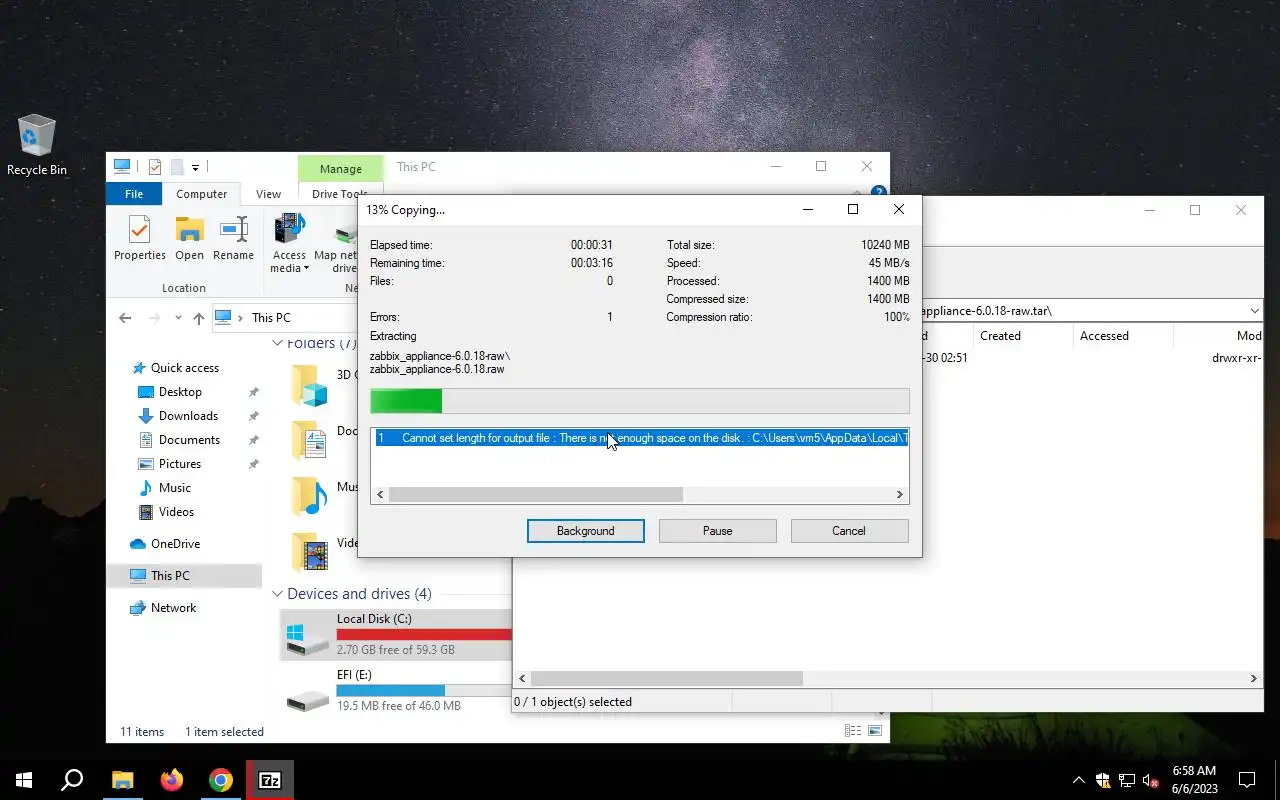Image resolution: width=1280 pixels, height=800 pixels.
Task: Click the Properties ribbon icon
Action: (x=140, y=238)
